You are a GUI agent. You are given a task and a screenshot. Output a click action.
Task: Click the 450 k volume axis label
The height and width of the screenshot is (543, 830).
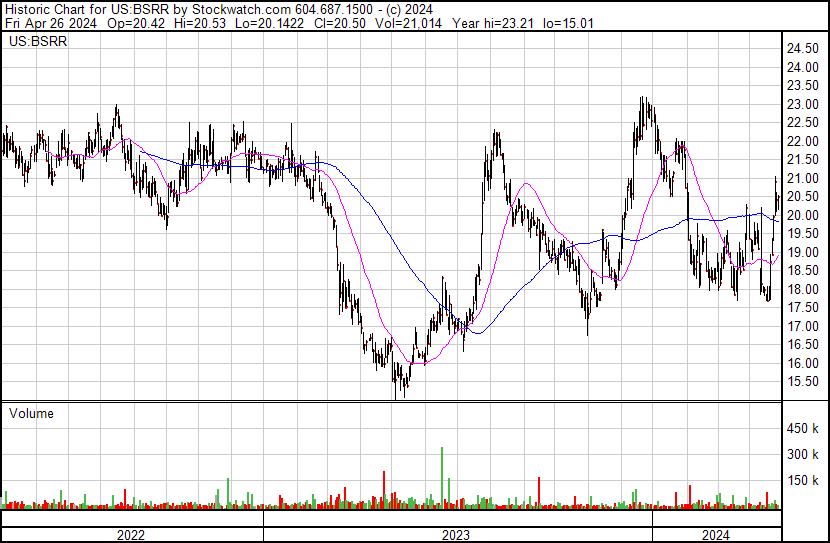pyautogui.click(x=802, y=428)
